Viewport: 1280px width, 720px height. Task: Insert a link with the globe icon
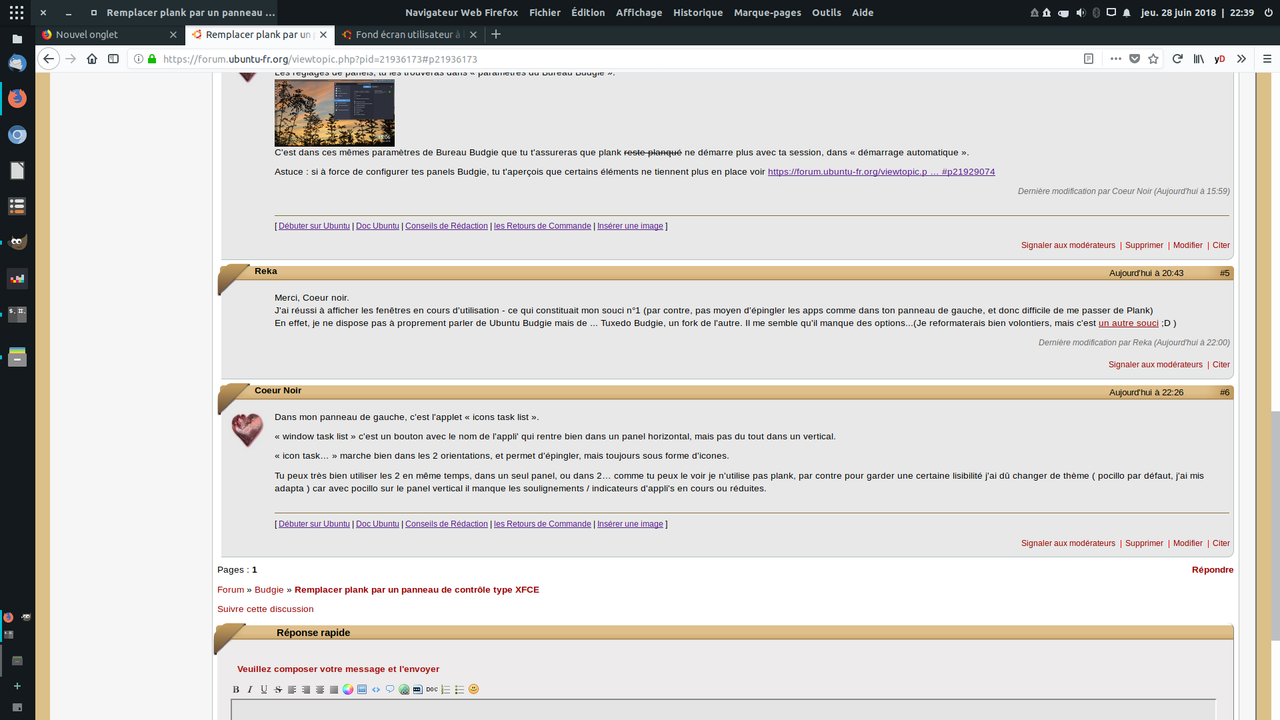click(404, 689)
